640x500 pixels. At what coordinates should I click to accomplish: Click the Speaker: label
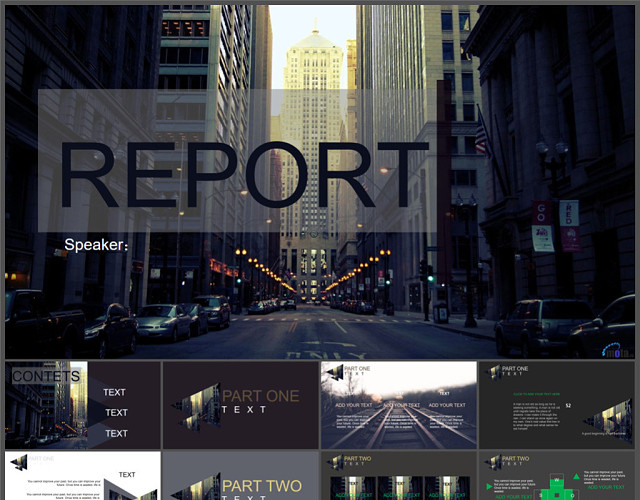[96, 244]
